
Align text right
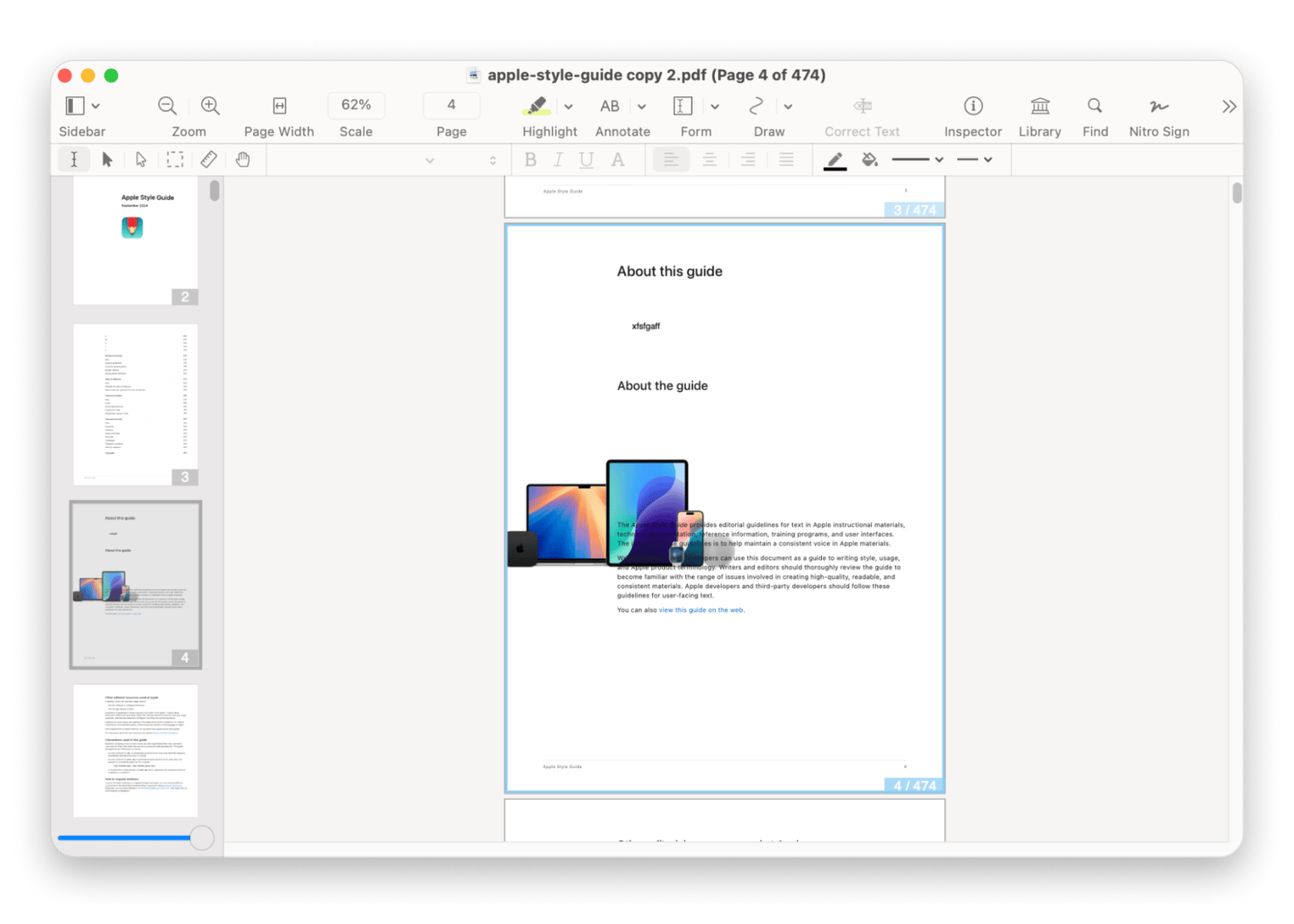coord(747,159)
